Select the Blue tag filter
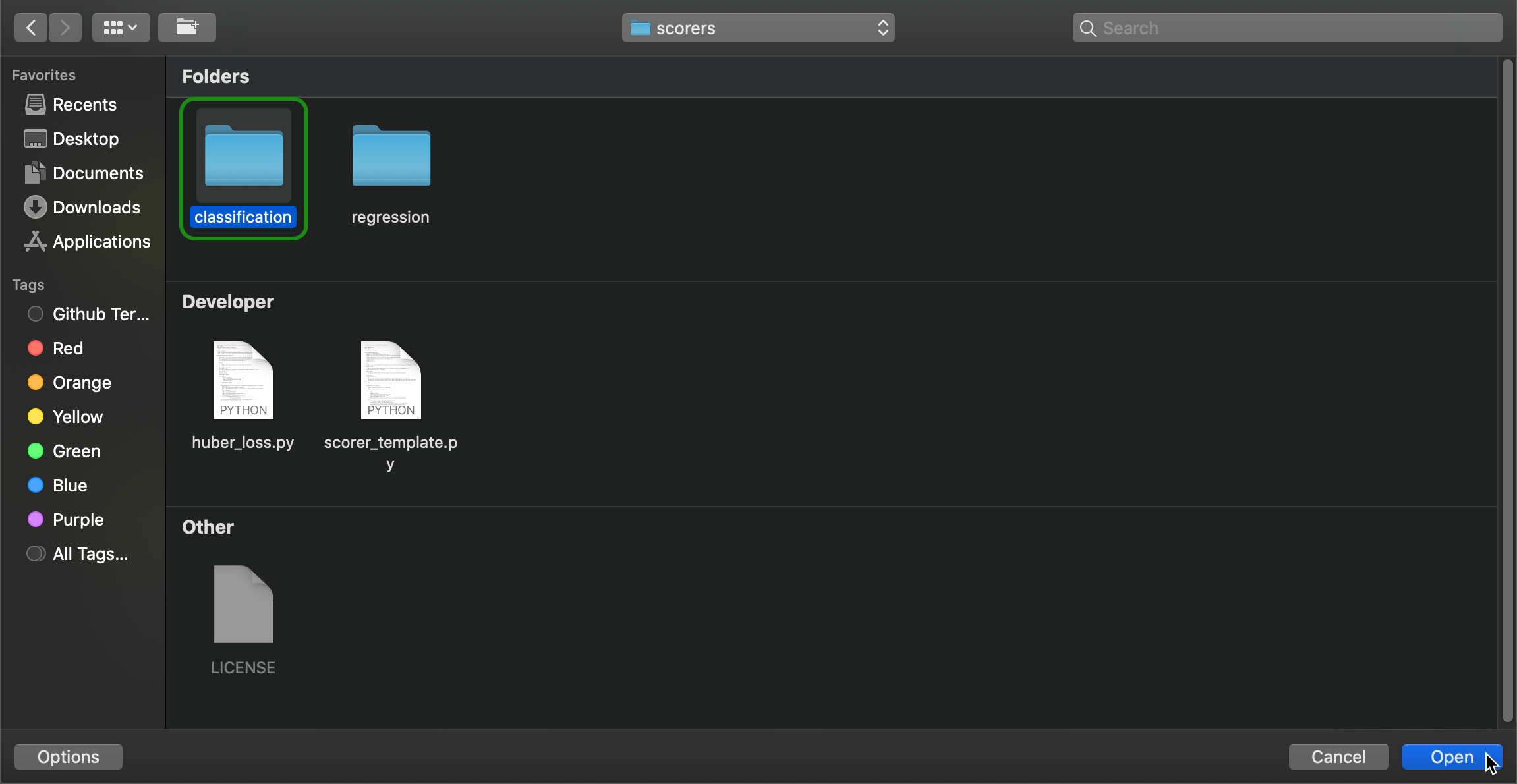 (69, 485)
